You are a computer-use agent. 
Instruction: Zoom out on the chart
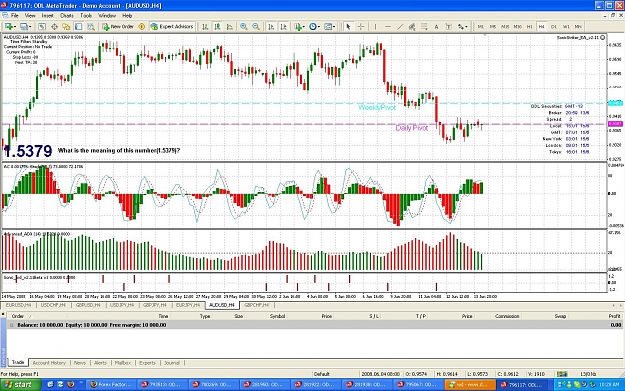point(256,27)
